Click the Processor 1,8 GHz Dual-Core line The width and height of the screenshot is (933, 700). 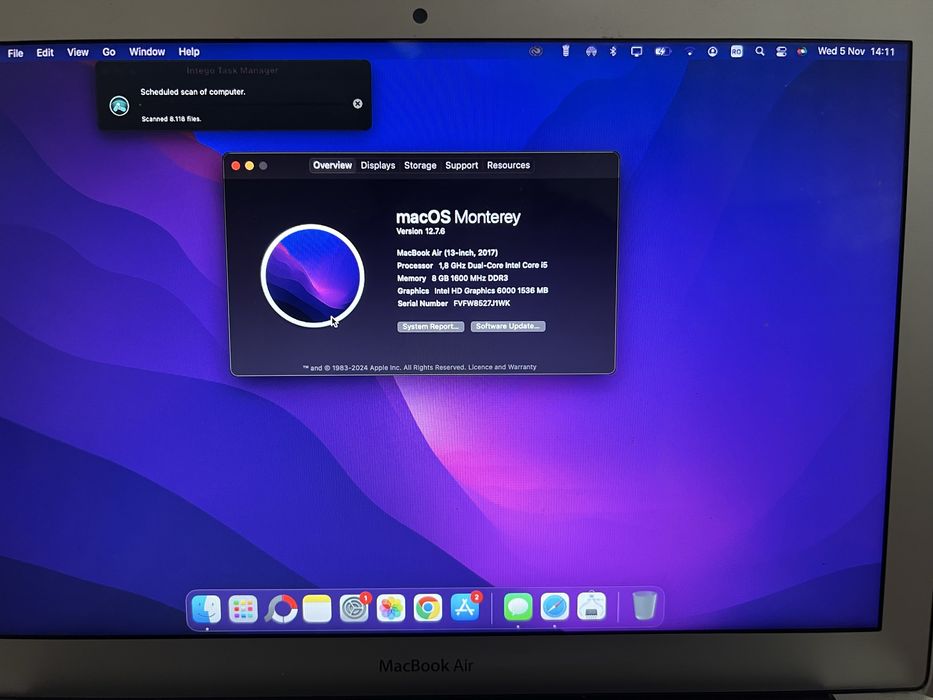click(x=472, y=265)
